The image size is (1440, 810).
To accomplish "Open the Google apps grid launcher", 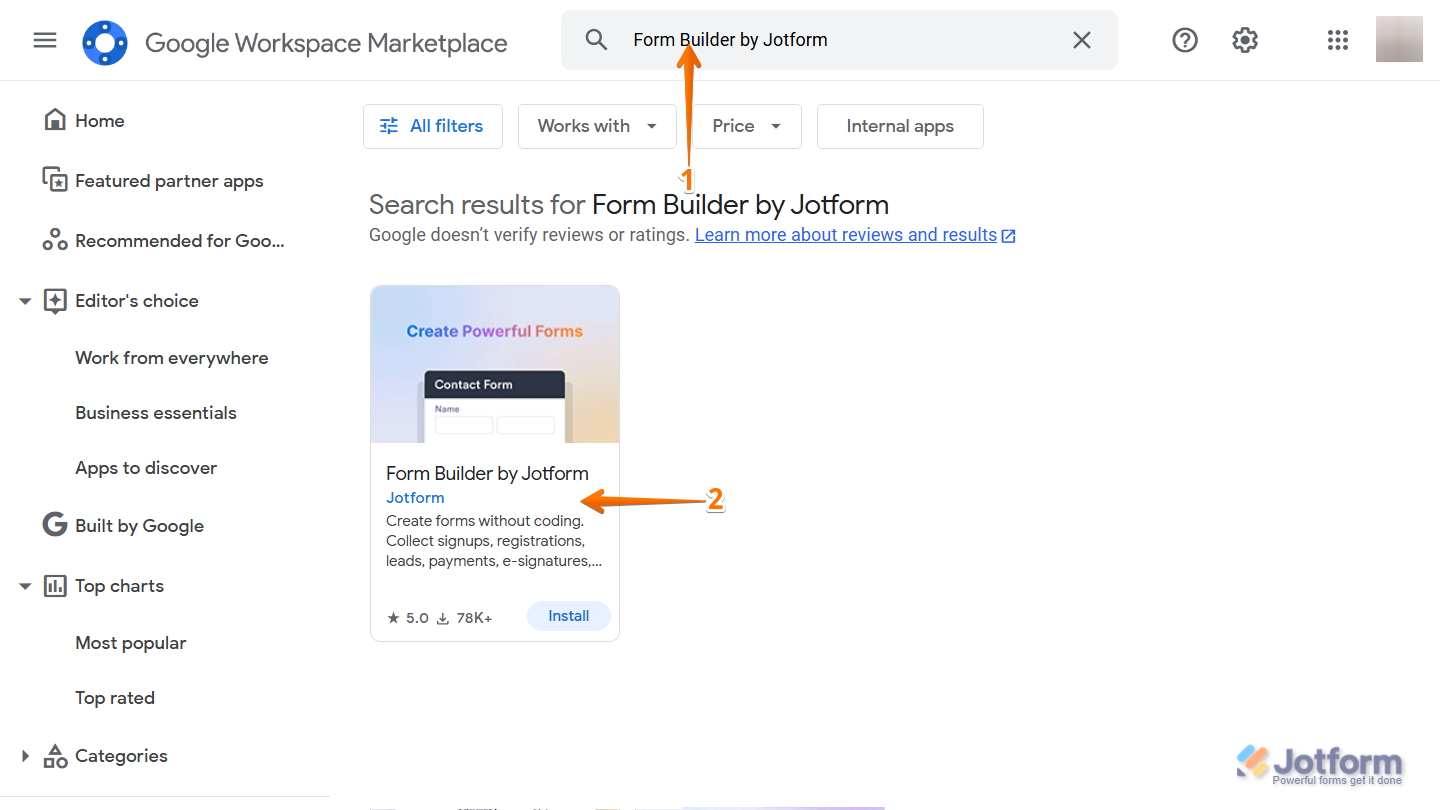I will pos(1338,40).
